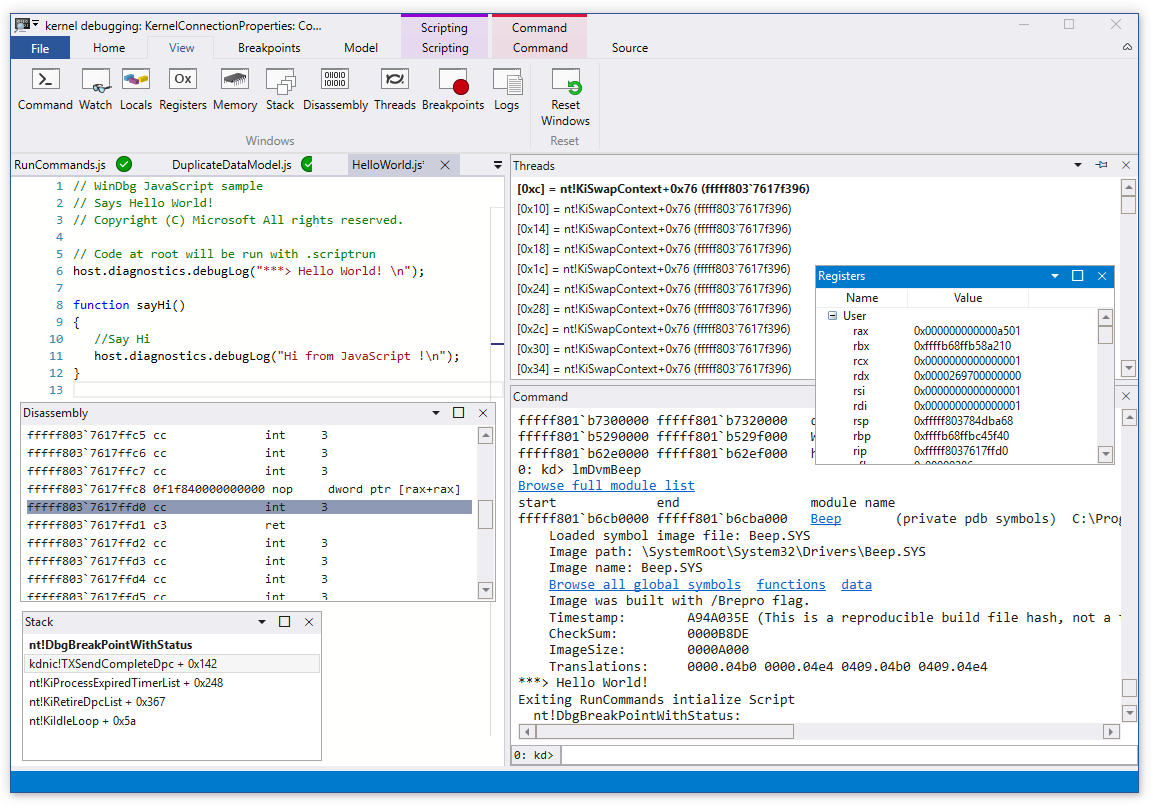This screenshot has width=1153, height=812.
Task: Maximize the floating Registers panel
Action: click(x=1078, y=276)
